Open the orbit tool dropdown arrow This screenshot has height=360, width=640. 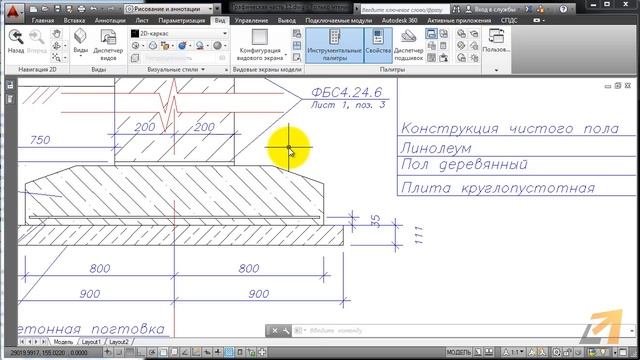(x=65, y=46)
